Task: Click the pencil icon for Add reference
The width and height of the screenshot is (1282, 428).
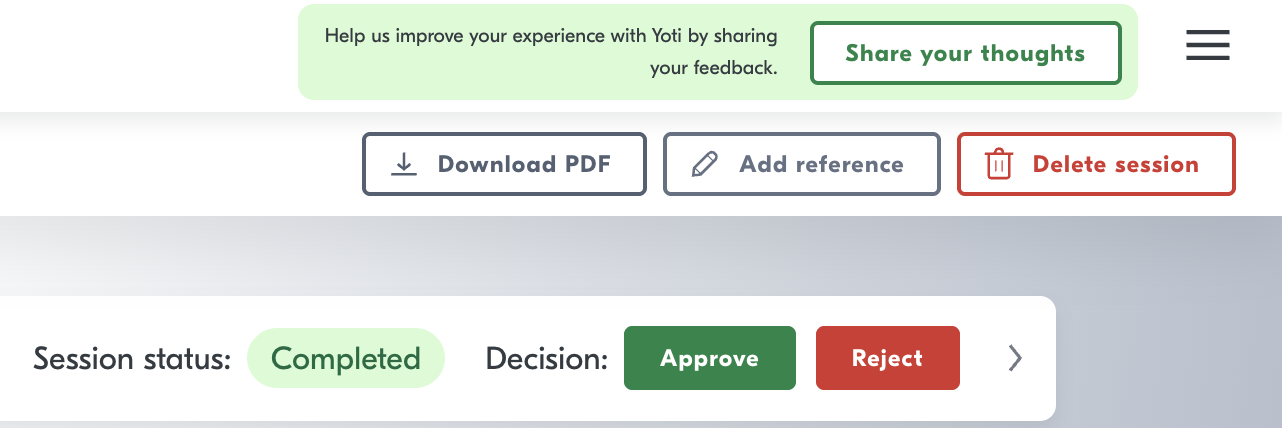Action: [705, 165]
